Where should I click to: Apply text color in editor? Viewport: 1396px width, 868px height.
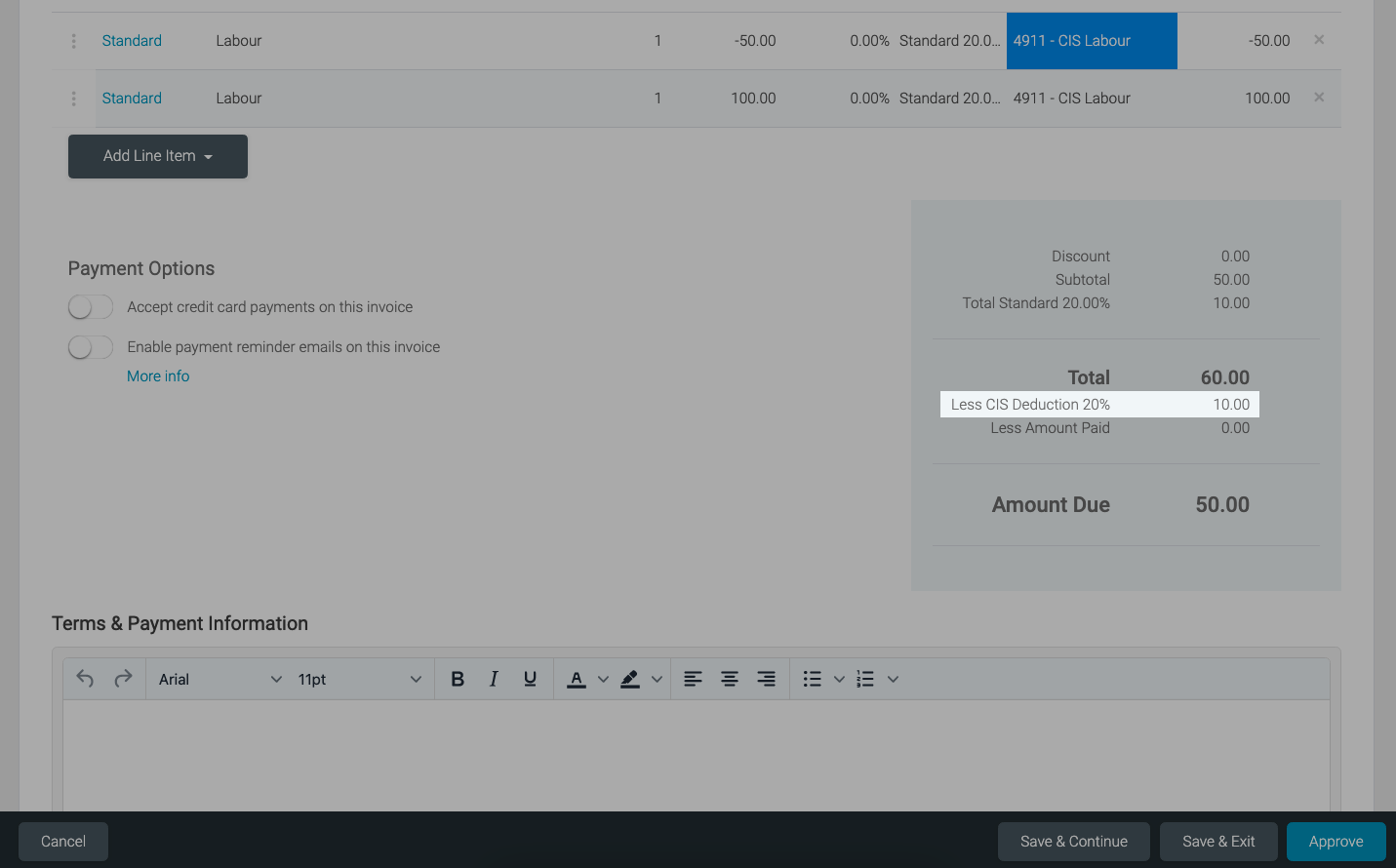[x=577, y=679]
